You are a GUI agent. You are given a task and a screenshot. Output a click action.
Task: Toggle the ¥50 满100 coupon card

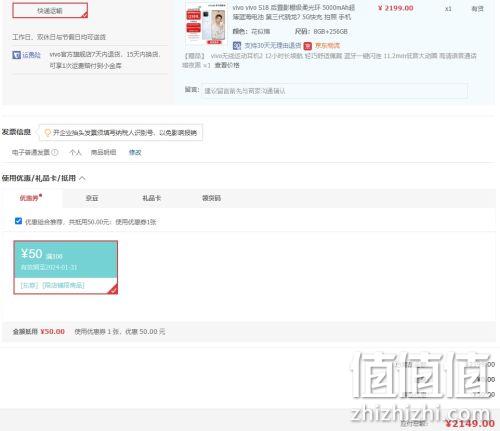click(66, 267)
